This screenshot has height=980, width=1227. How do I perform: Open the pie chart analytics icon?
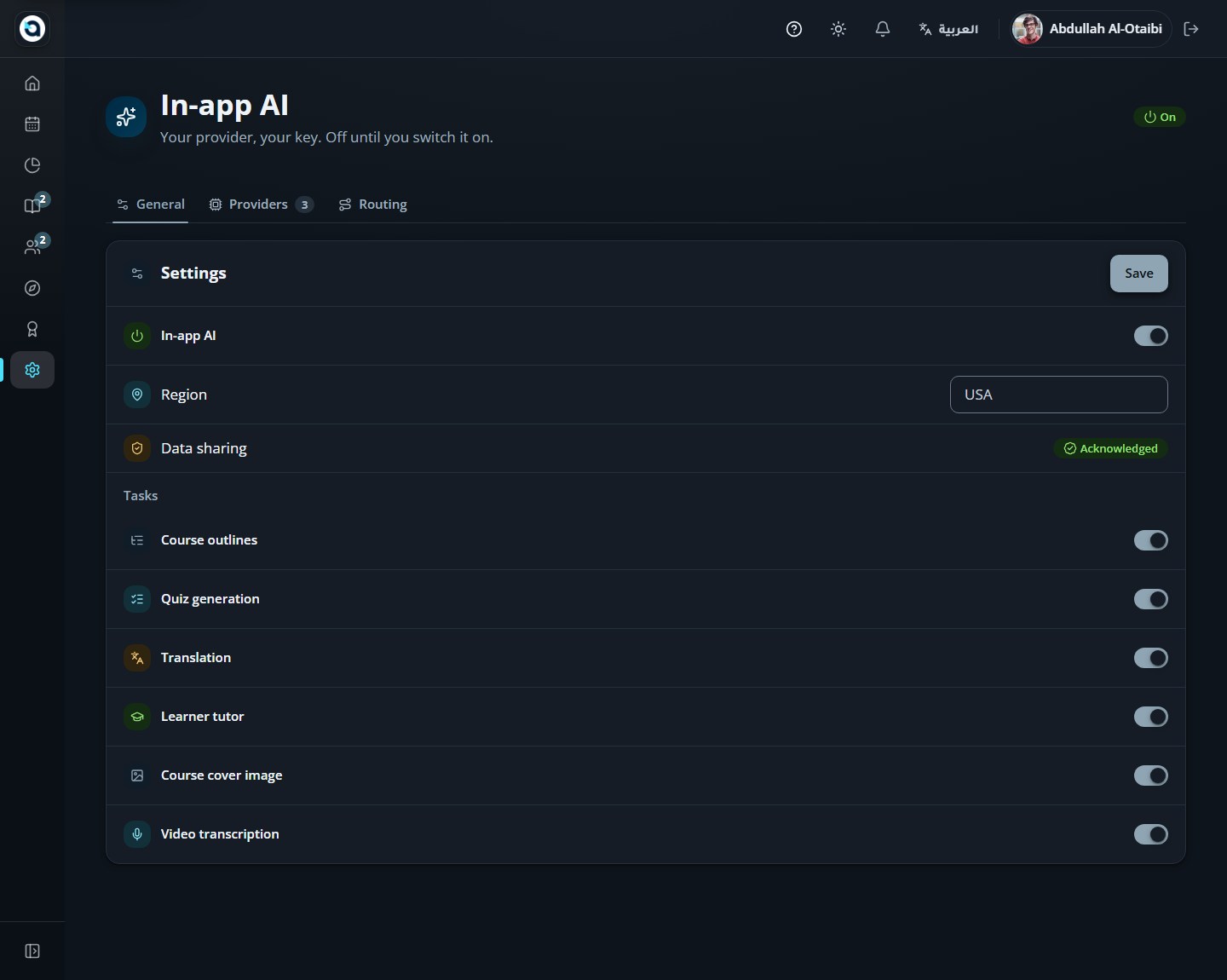[x=32, y=165]
